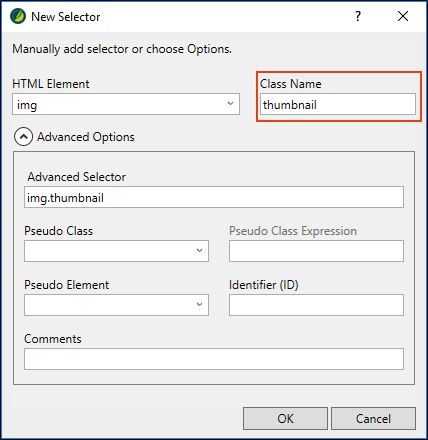Click the Identifier (ID) label
The height and width of the screenshot is (440, 428).
tap(264, 285)
